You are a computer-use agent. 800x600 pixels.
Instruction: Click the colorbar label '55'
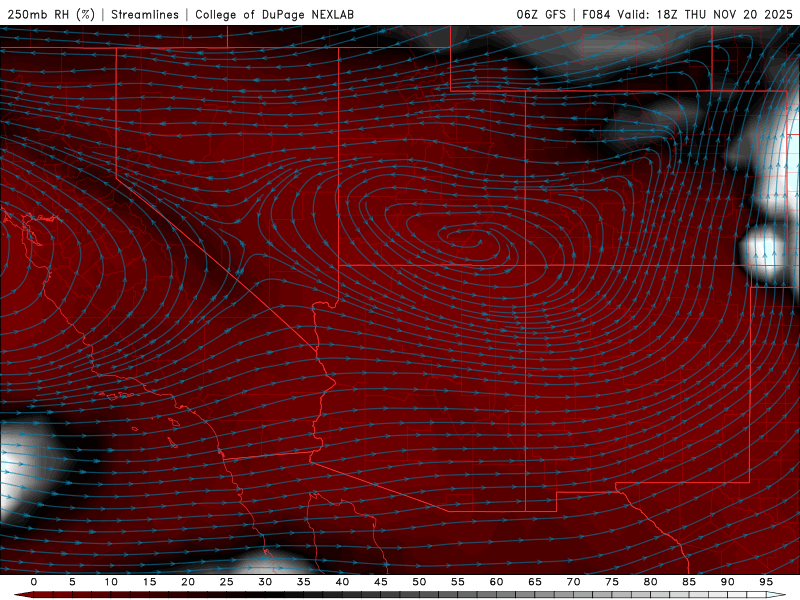pyautogui.click(x=458, y=582)
